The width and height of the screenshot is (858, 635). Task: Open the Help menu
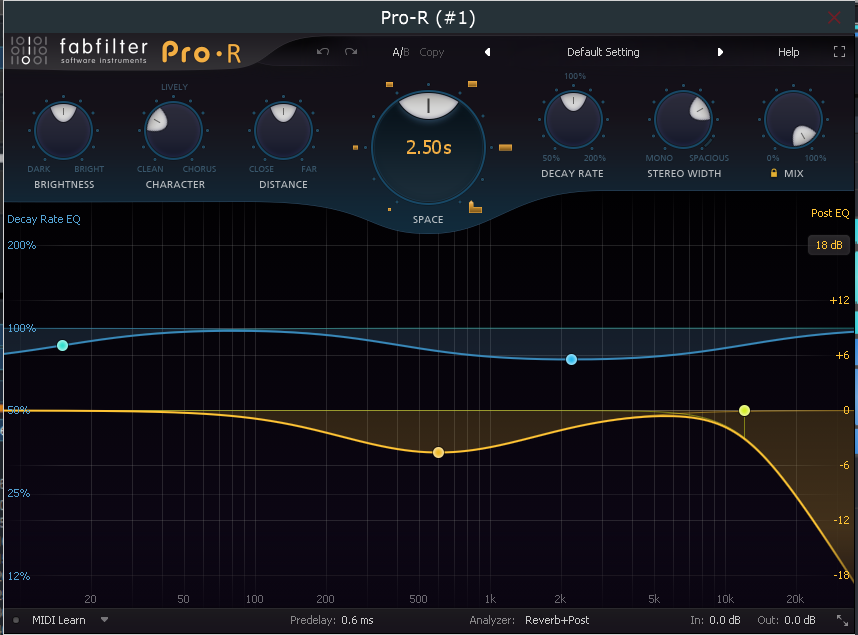tap(789, 52)
